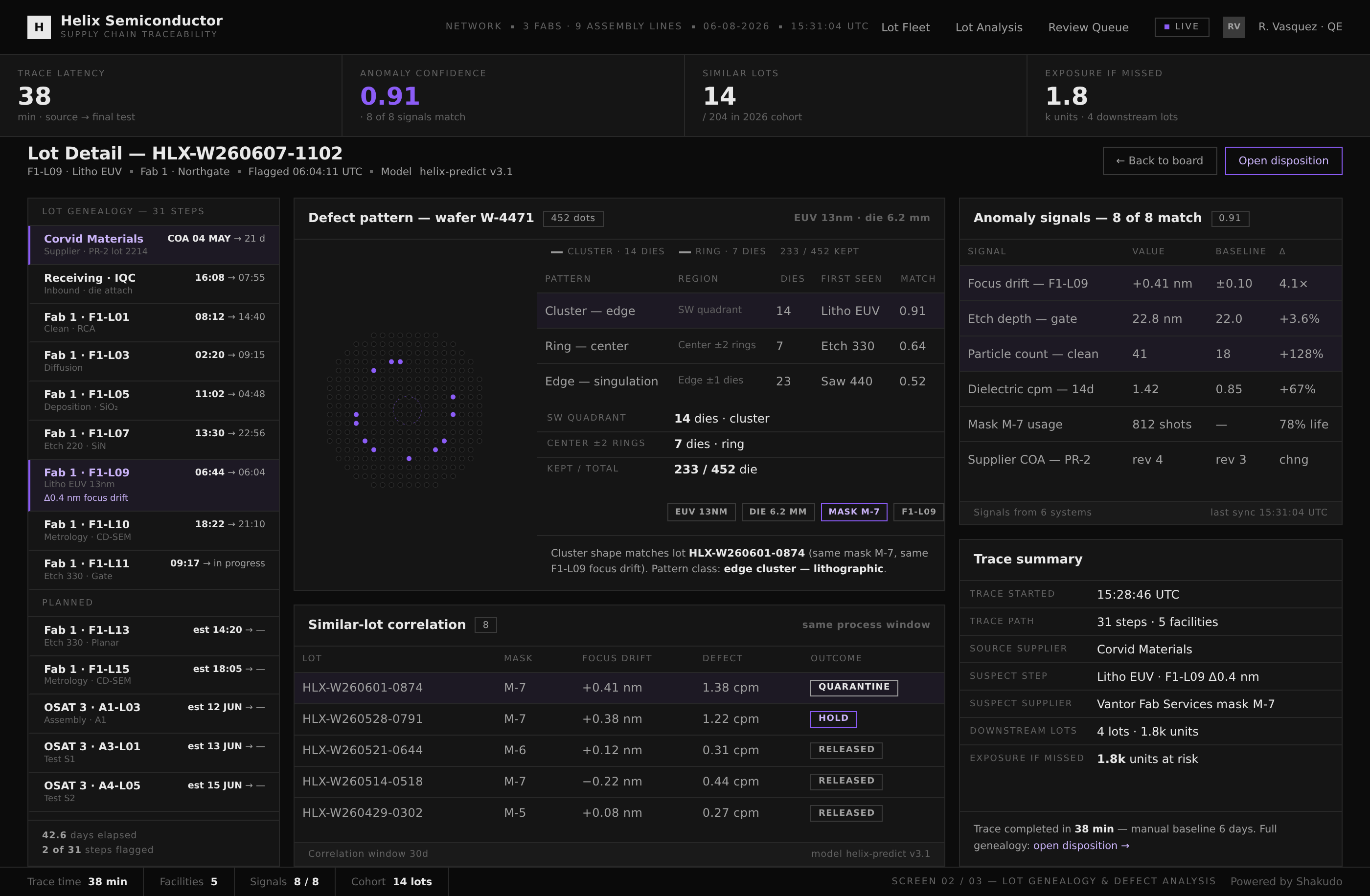1370x896 pixels.
Task: Select the OSAT 3 A1-L03 planned step
Action: (x=154, y=713)
